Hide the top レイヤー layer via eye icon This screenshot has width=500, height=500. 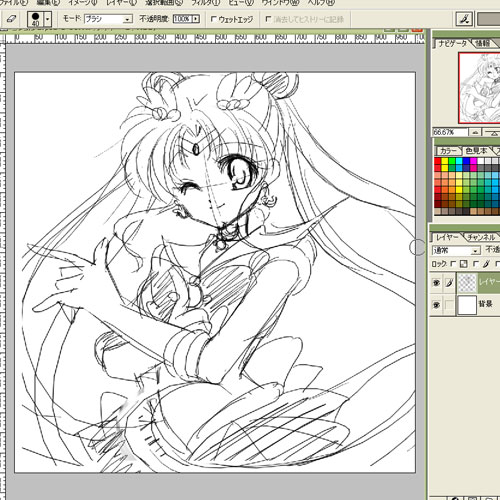(x=436, y=283)
